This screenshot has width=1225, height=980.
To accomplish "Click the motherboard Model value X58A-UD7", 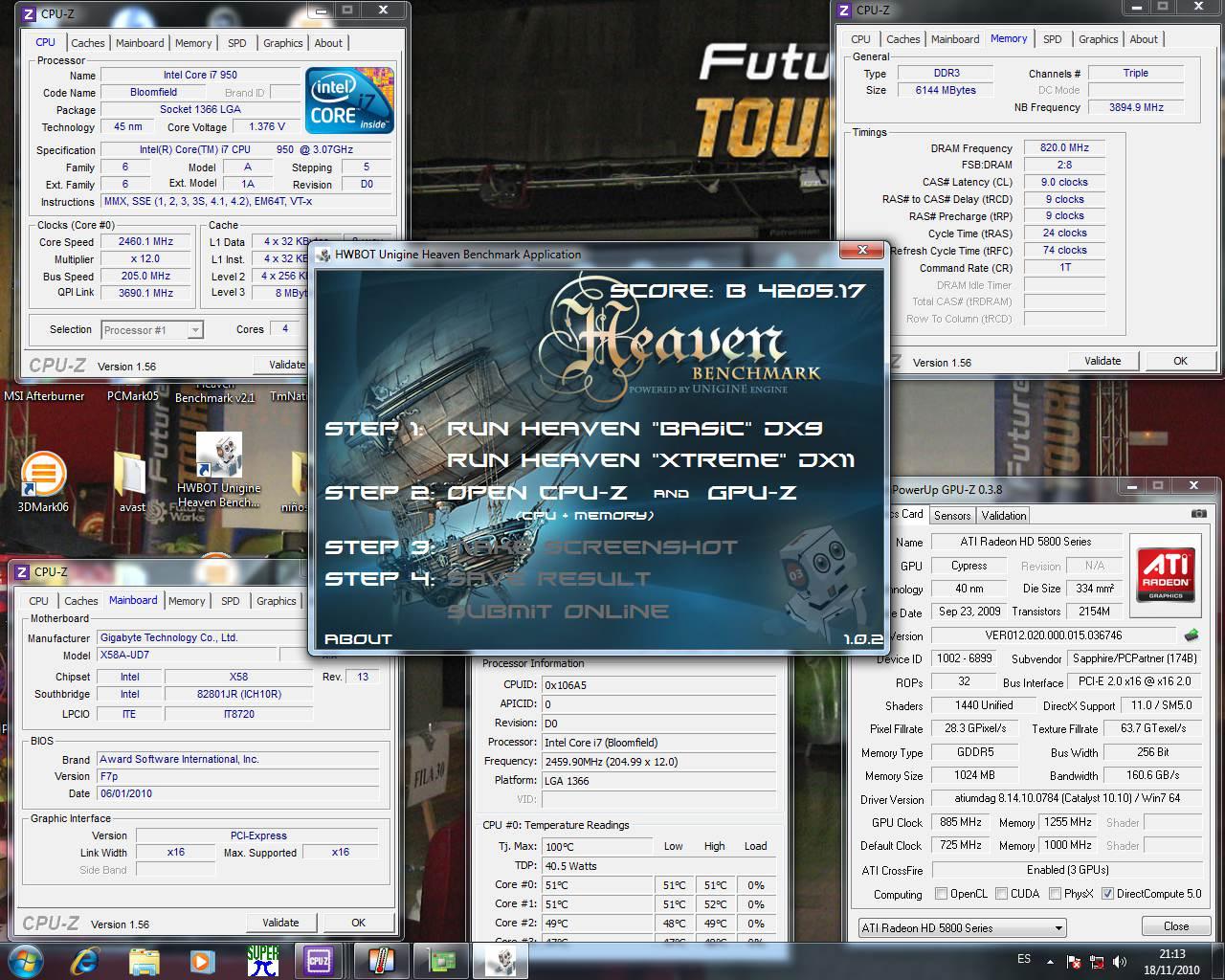I will (187, 656).
